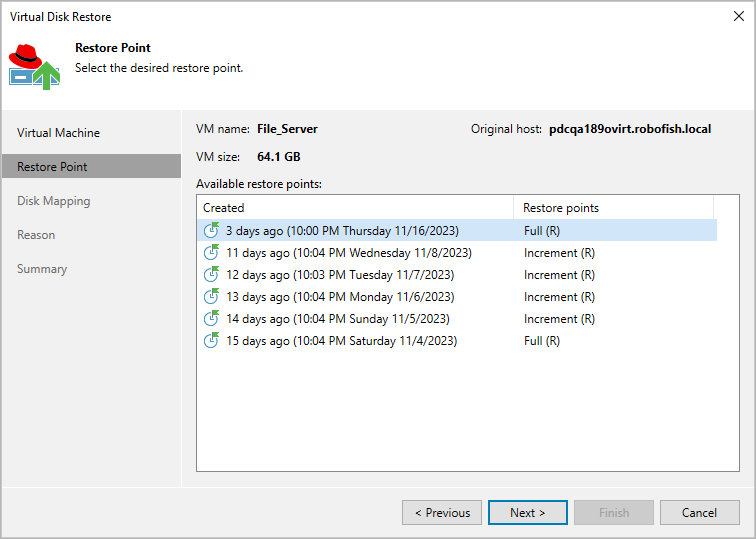Click the 'Available restore points:' label
Image resolution: width=756 pixels, height=539 pixels.
(259, 184)
